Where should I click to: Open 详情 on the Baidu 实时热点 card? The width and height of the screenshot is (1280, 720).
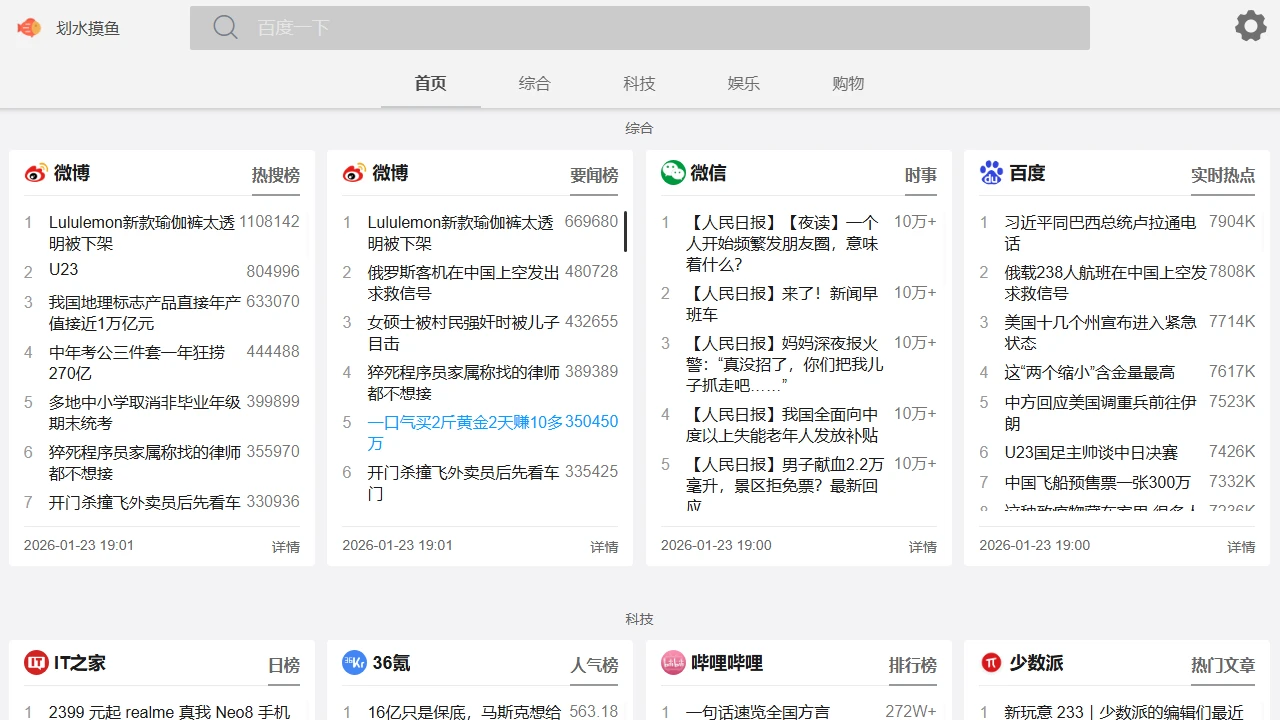[x=1241, y=546]
